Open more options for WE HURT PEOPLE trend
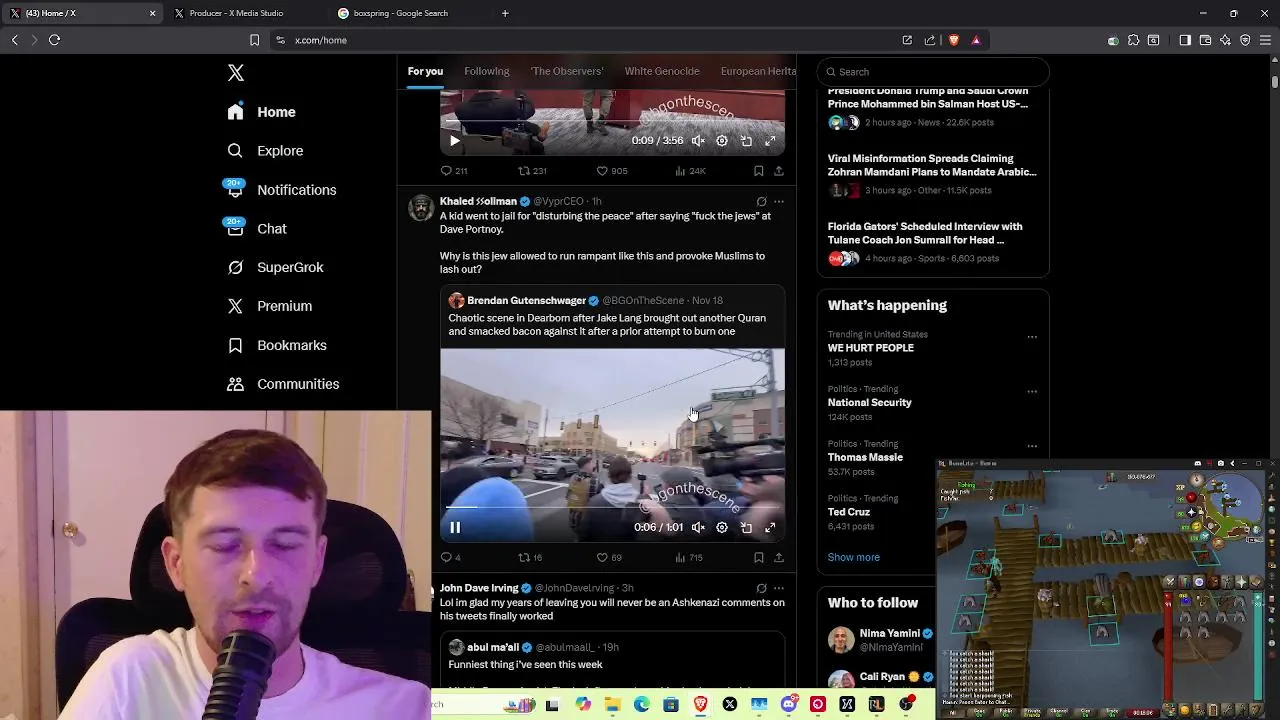This screenshot has height=720, width=1280. click(1032, 337)
